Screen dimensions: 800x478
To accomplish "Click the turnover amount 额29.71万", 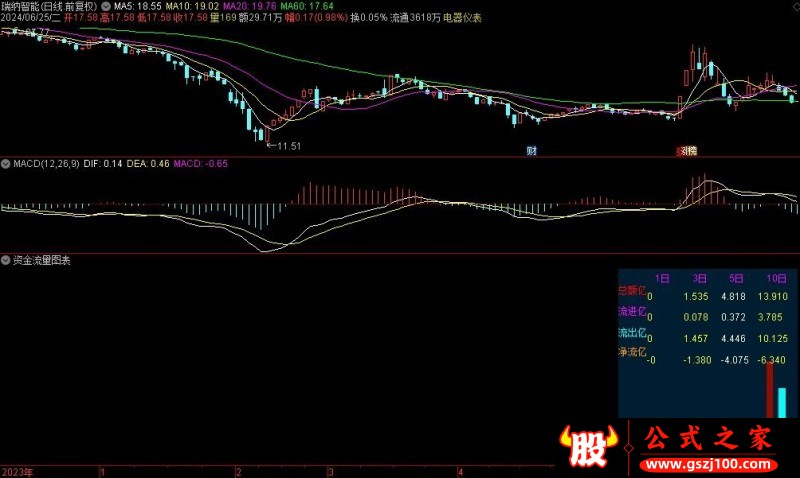I will pos(261,18).
